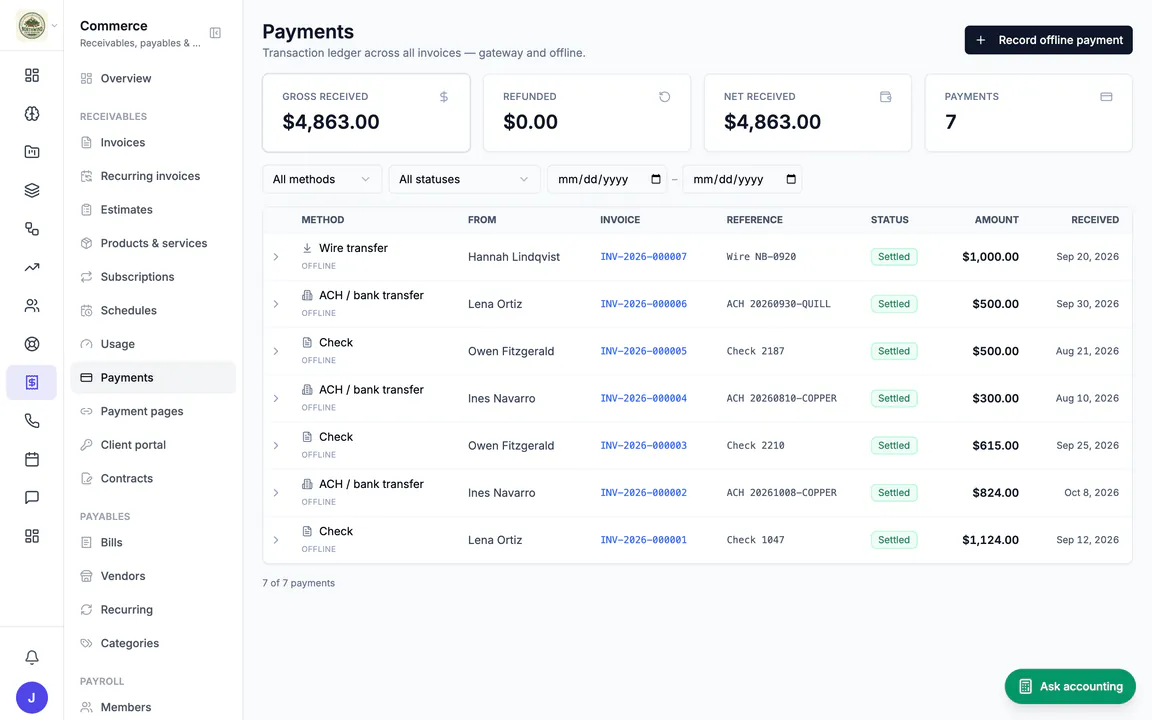Open the phone icon in left rail
This screenshot has height=720, width=1152.
coord(32,421)
